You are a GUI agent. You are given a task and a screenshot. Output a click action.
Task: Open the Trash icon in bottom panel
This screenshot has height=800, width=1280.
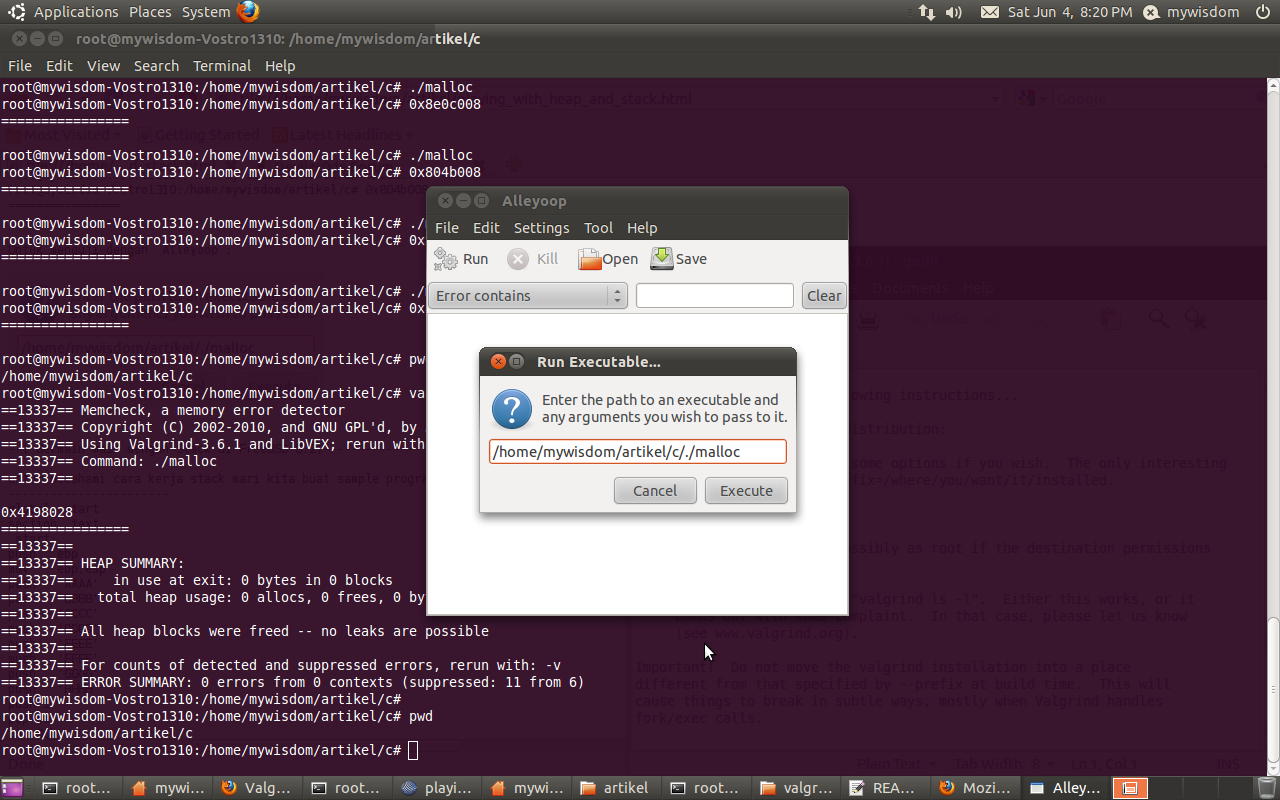pos(1267,788)
